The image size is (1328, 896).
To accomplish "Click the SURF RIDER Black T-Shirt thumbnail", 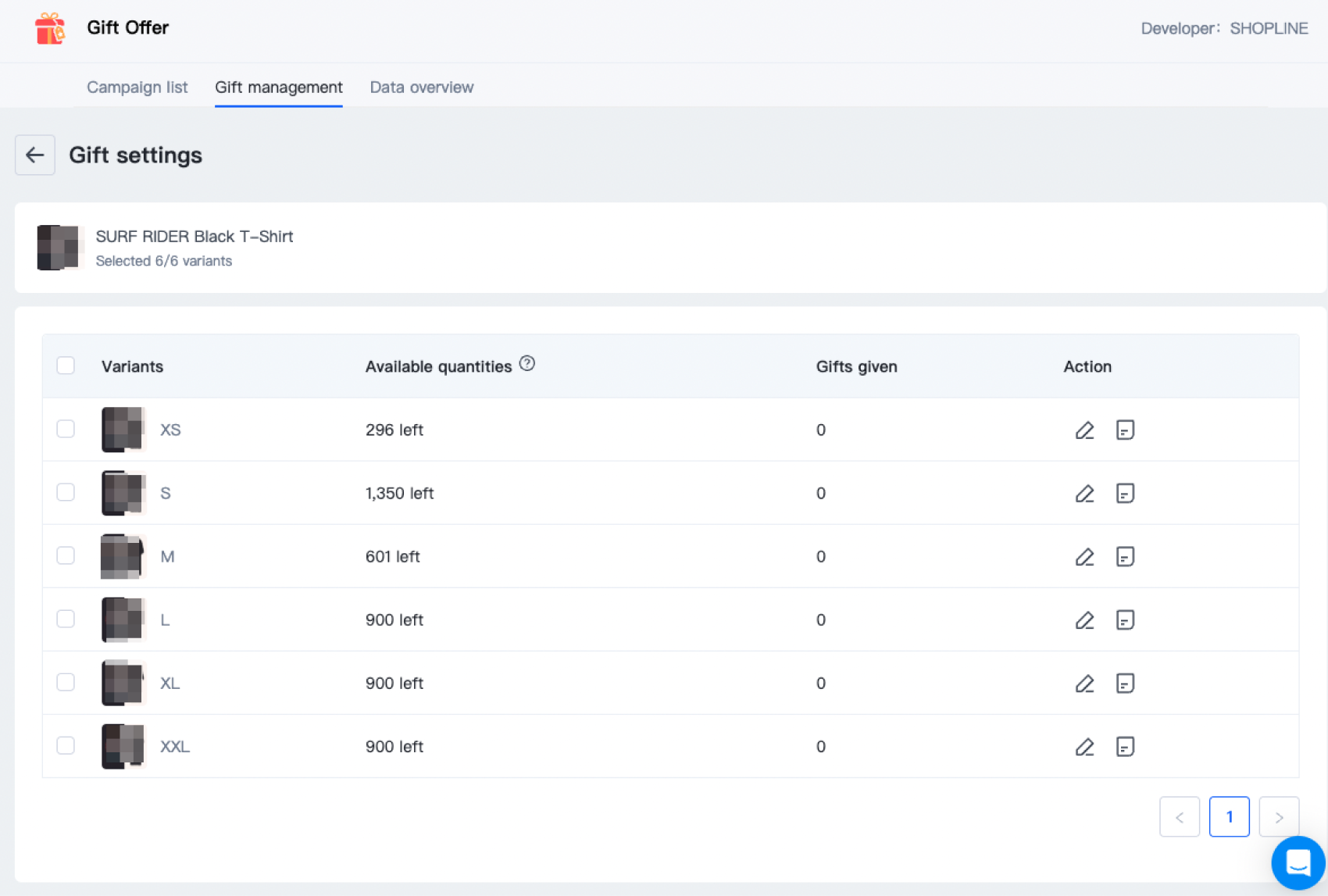I will pyautogui.click(x=59, y=248).
